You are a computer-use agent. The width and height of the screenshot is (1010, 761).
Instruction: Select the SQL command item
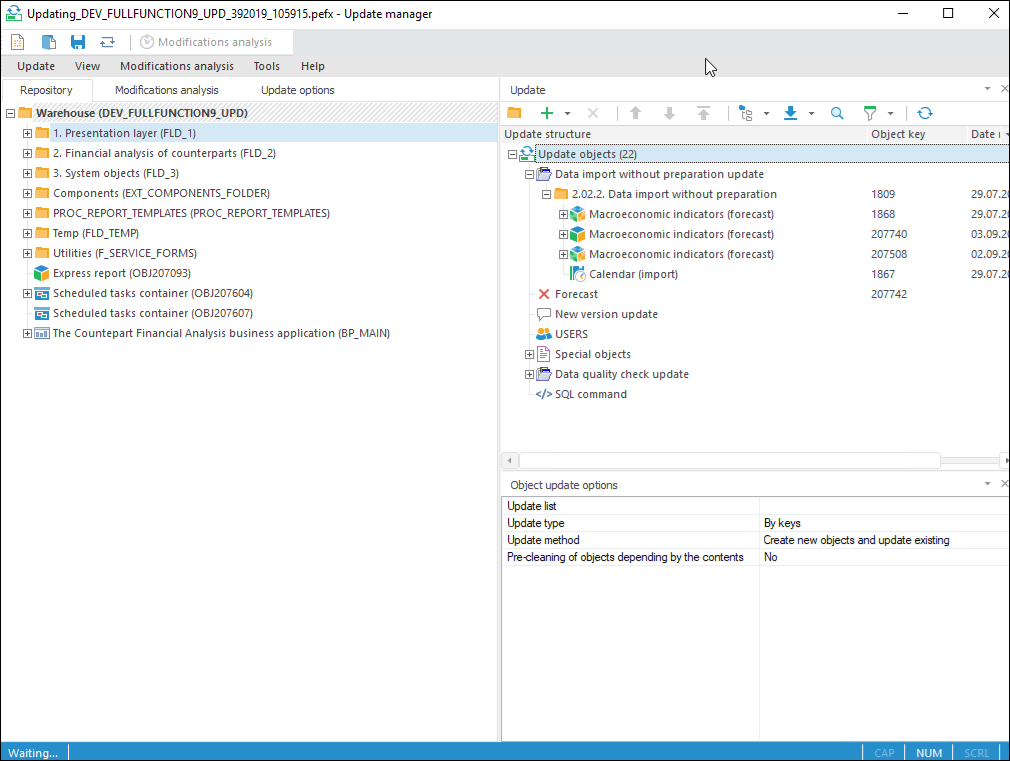click(x=590, y=394)
